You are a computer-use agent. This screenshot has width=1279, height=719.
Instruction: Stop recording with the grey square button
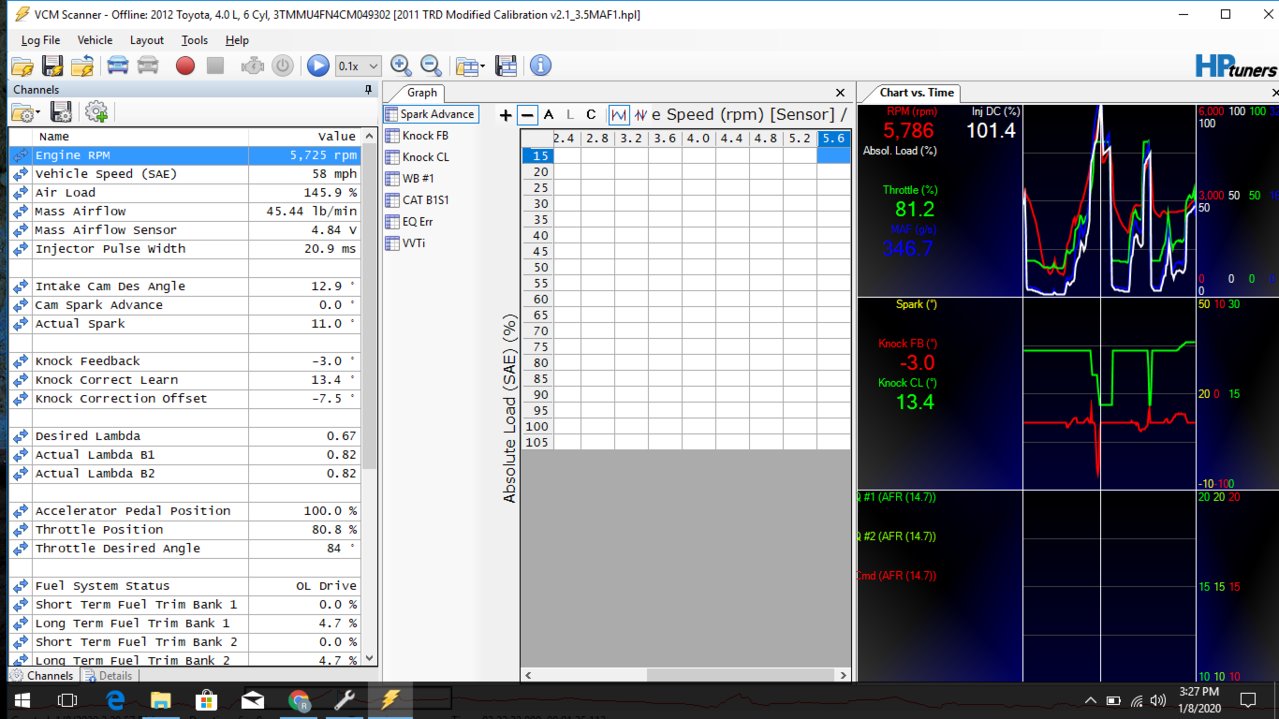pyautogui.click(x=215, y=66)
